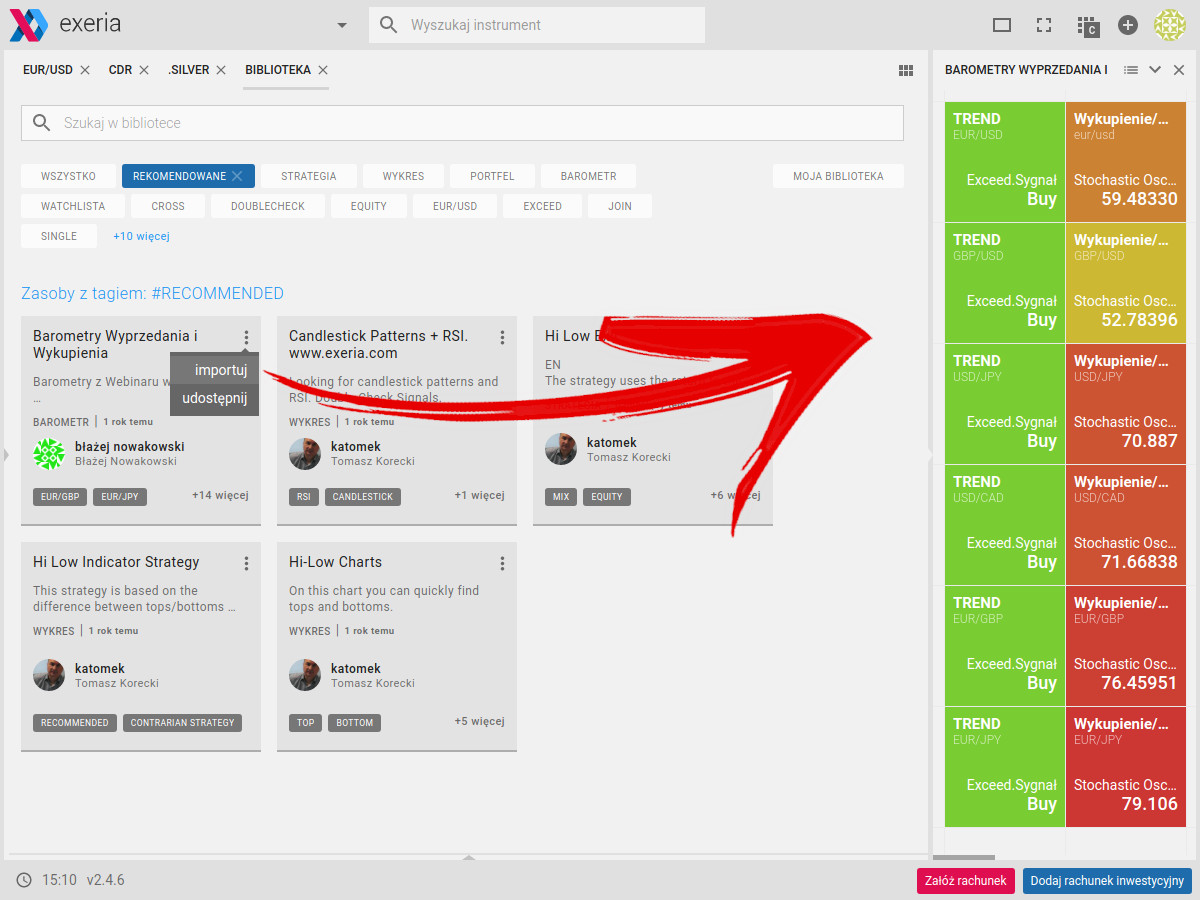Close the .SILVER tab
This screenshot has height=900, width=1200.
coord(221,70)
